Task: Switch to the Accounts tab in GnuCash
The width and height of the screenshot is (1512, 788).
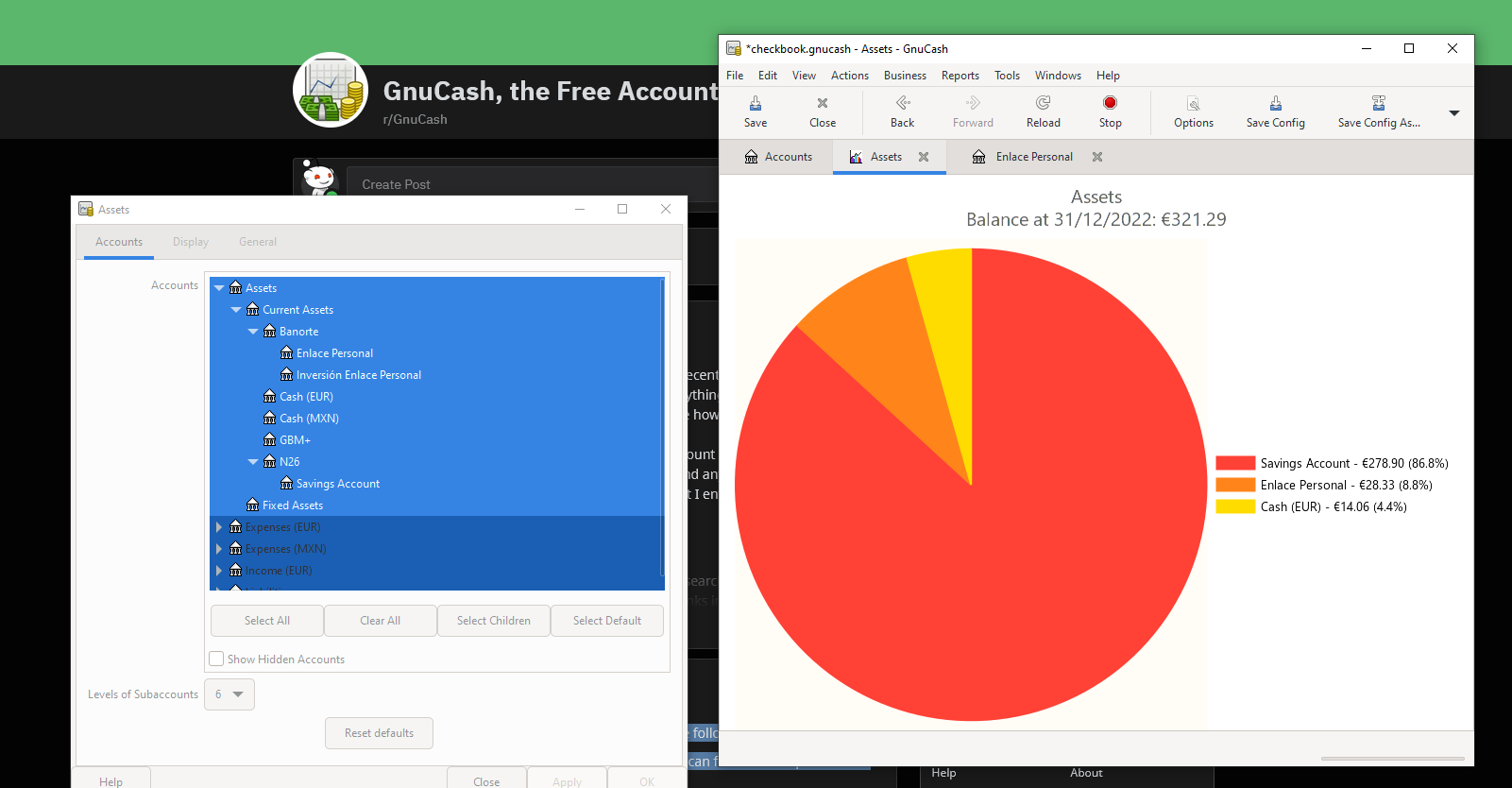Action: (778, 157)
